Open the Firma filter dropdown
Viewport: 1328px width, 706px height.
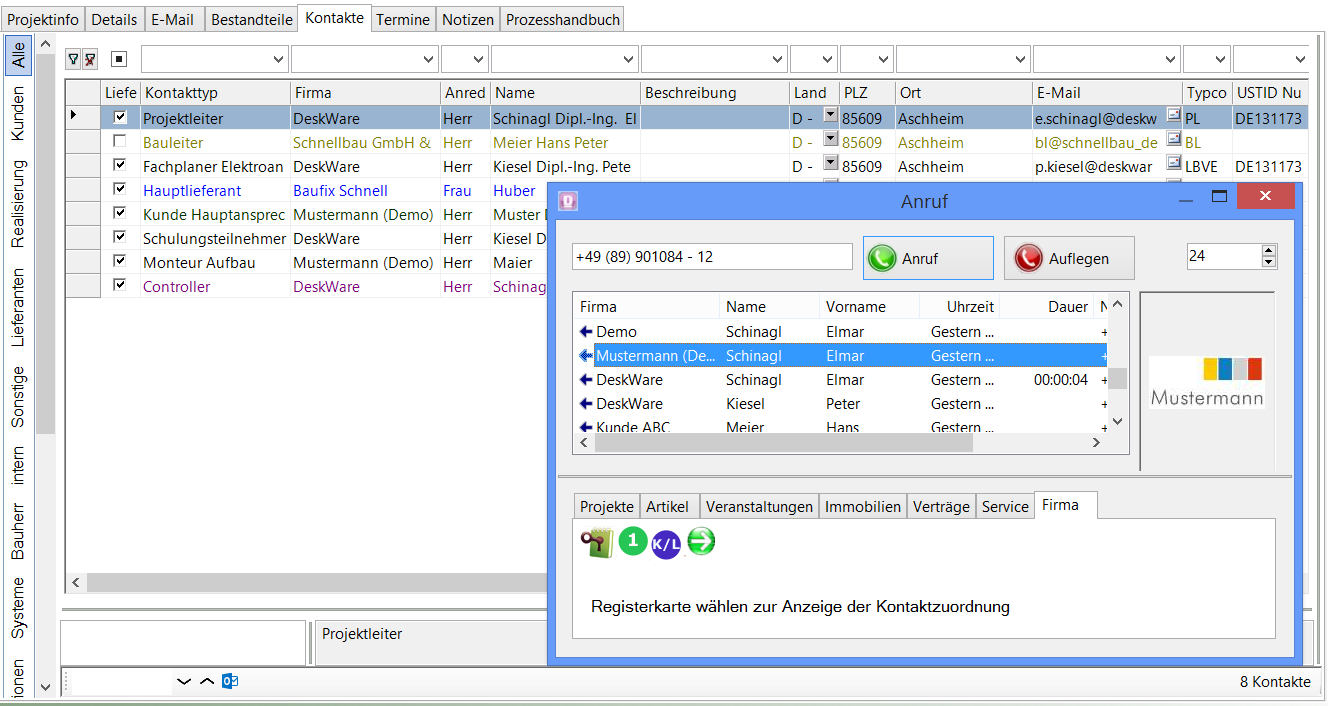pyautogui.click(x=429, y=60)
